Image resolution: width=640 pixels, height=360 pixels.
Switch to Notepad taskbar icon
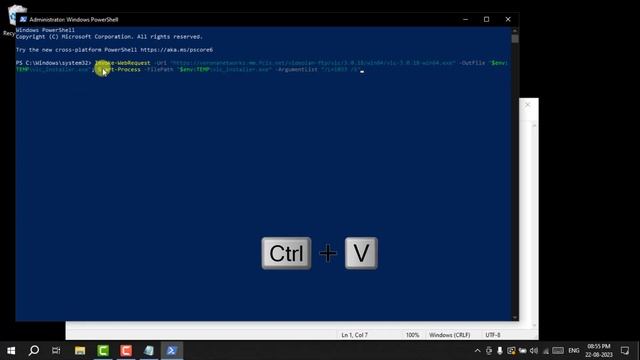click(x=149, y=351)
